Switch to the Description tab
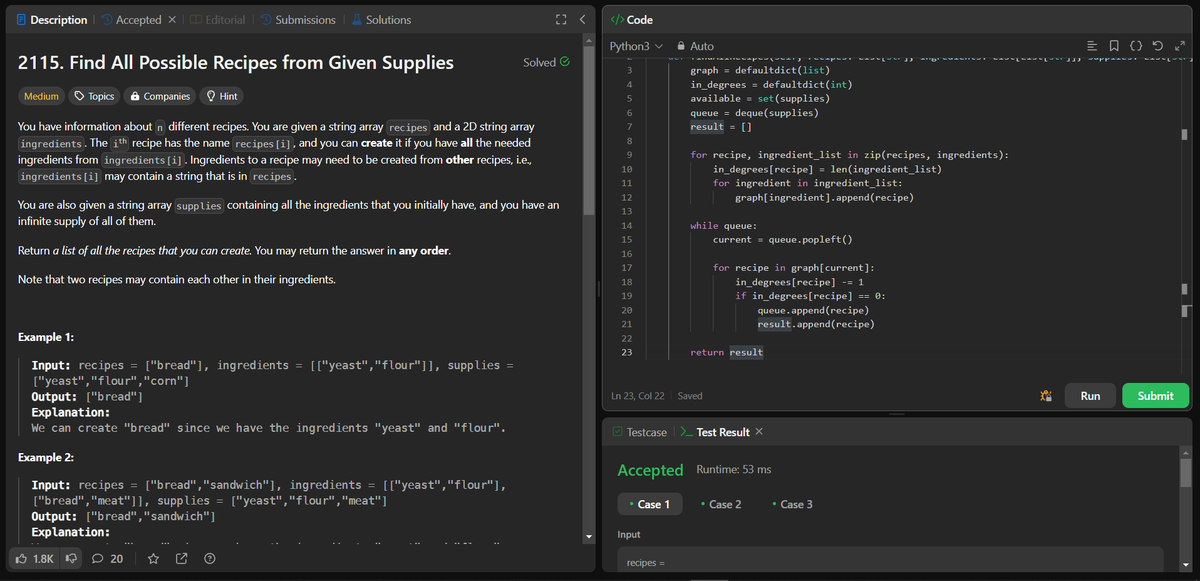Image resolution: width=1200 pixels, height=581 pixels. click(52, 20)
